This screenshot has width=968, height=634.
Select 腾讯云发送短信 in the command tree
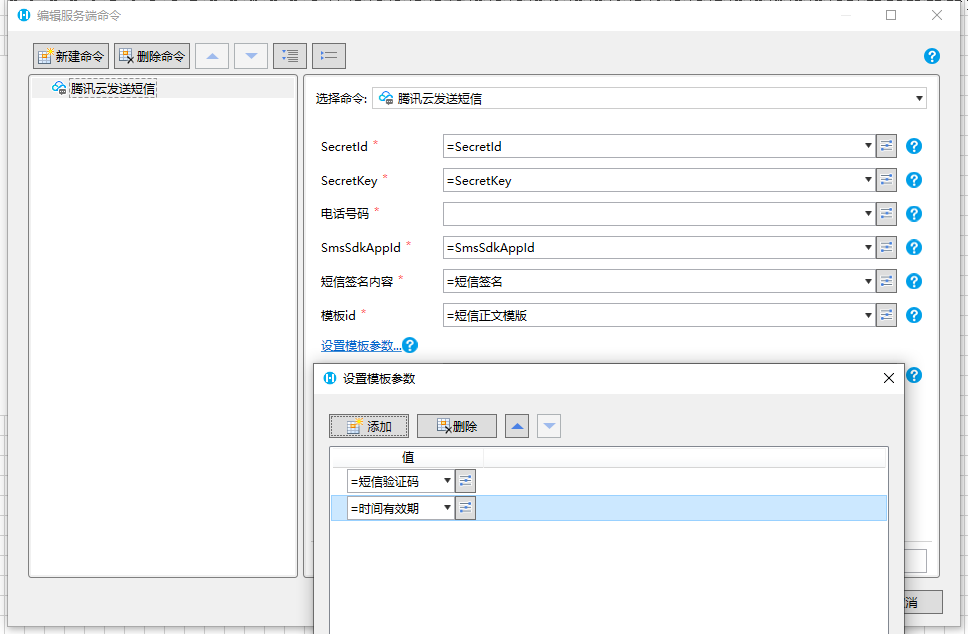point(112,88)
